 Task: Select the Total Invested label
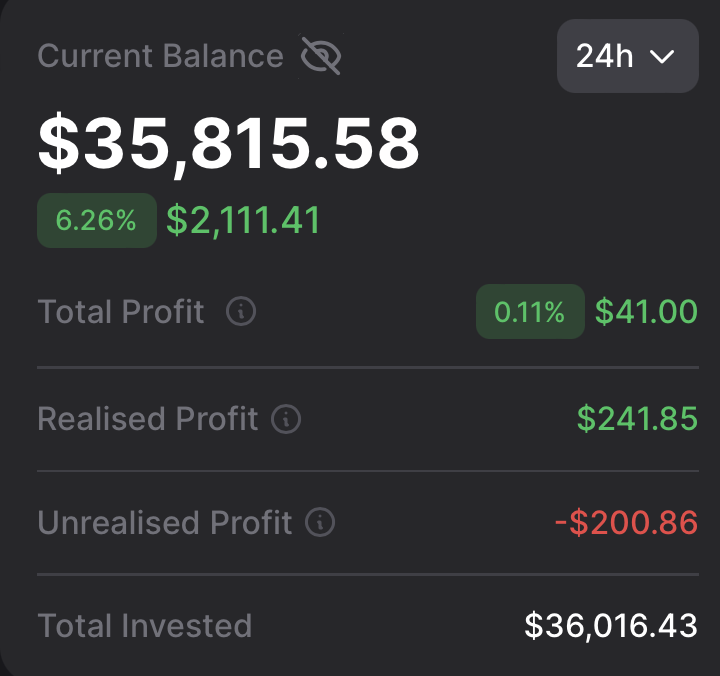144,626
